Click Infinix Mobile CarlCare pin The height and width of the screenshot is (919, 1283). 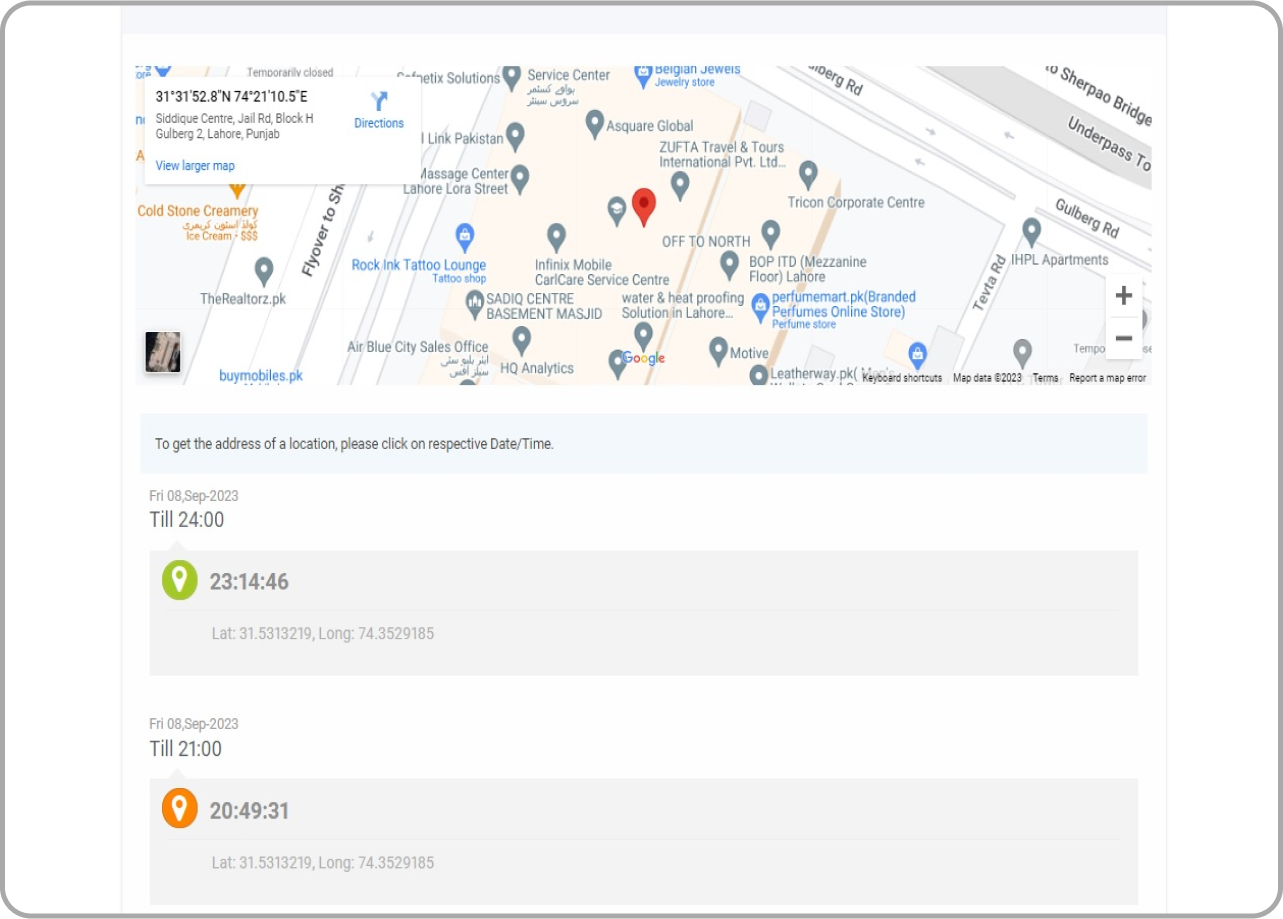(x=556, y=238)
